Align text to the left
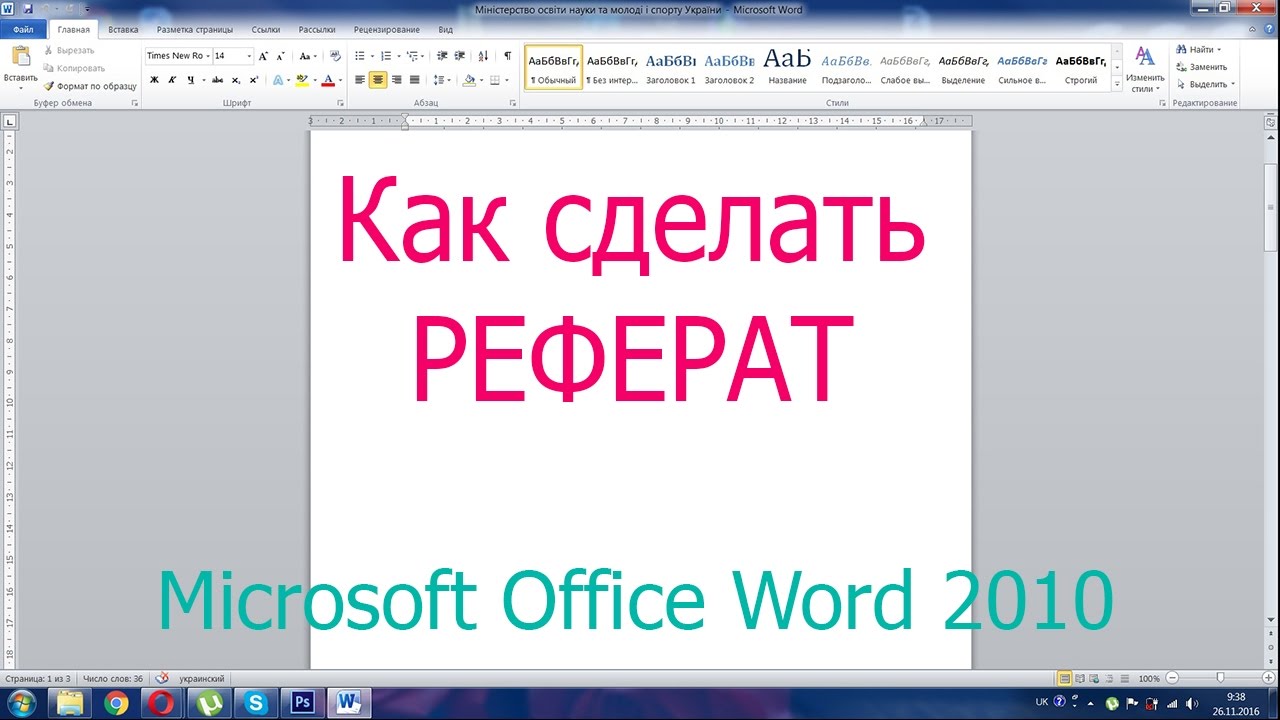The image size is (1280, 720). (x=360, y=80)
